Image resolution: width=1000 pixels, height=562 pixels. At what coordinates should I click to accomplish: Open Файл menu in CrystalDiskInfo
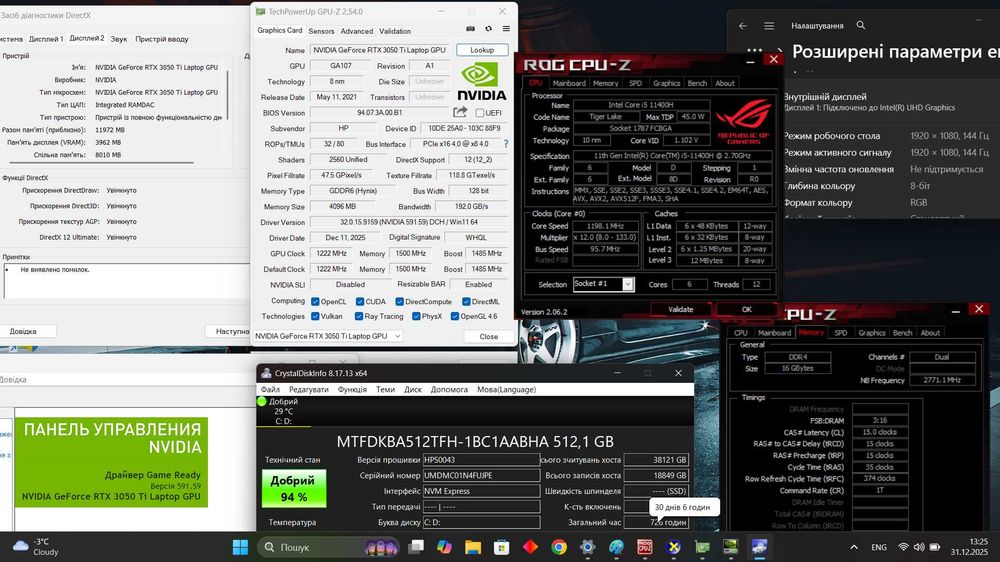pyautogui.click(x=270, y=390)
